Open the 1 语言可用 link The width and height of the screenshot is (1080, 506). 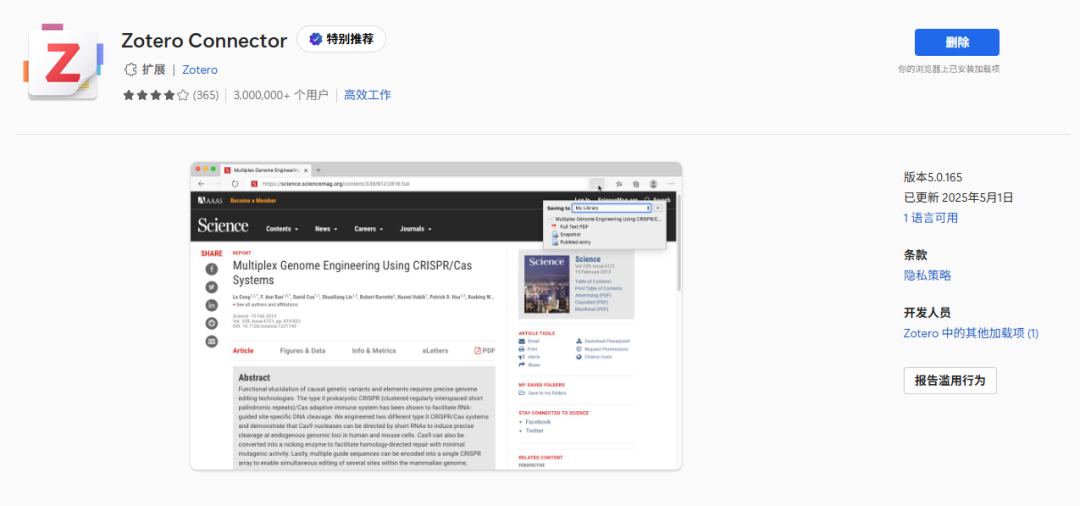click(931, 218)
